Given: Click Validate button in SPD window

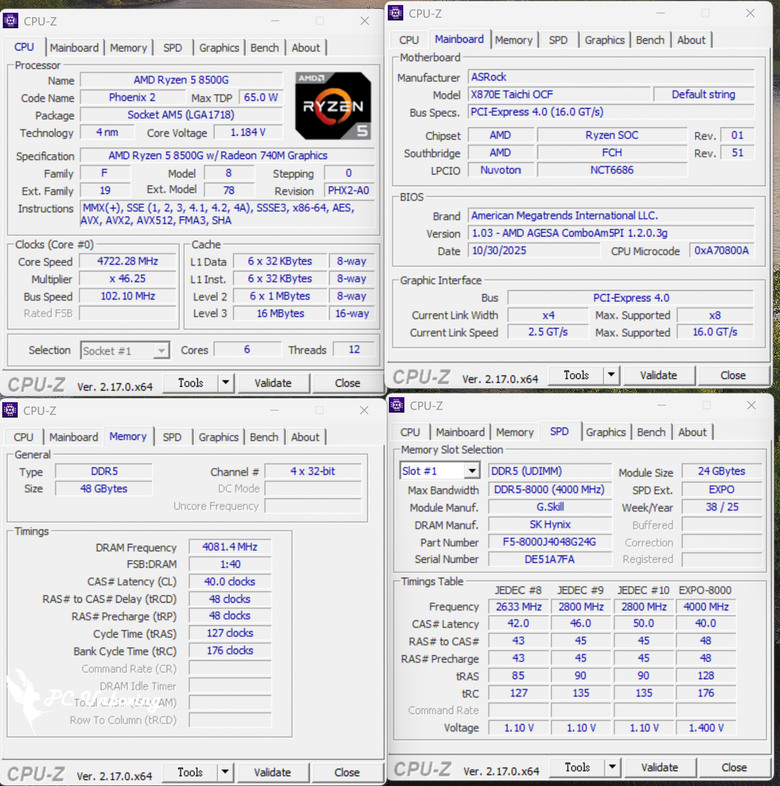Looking at the screenshot, I should (660, 767).
